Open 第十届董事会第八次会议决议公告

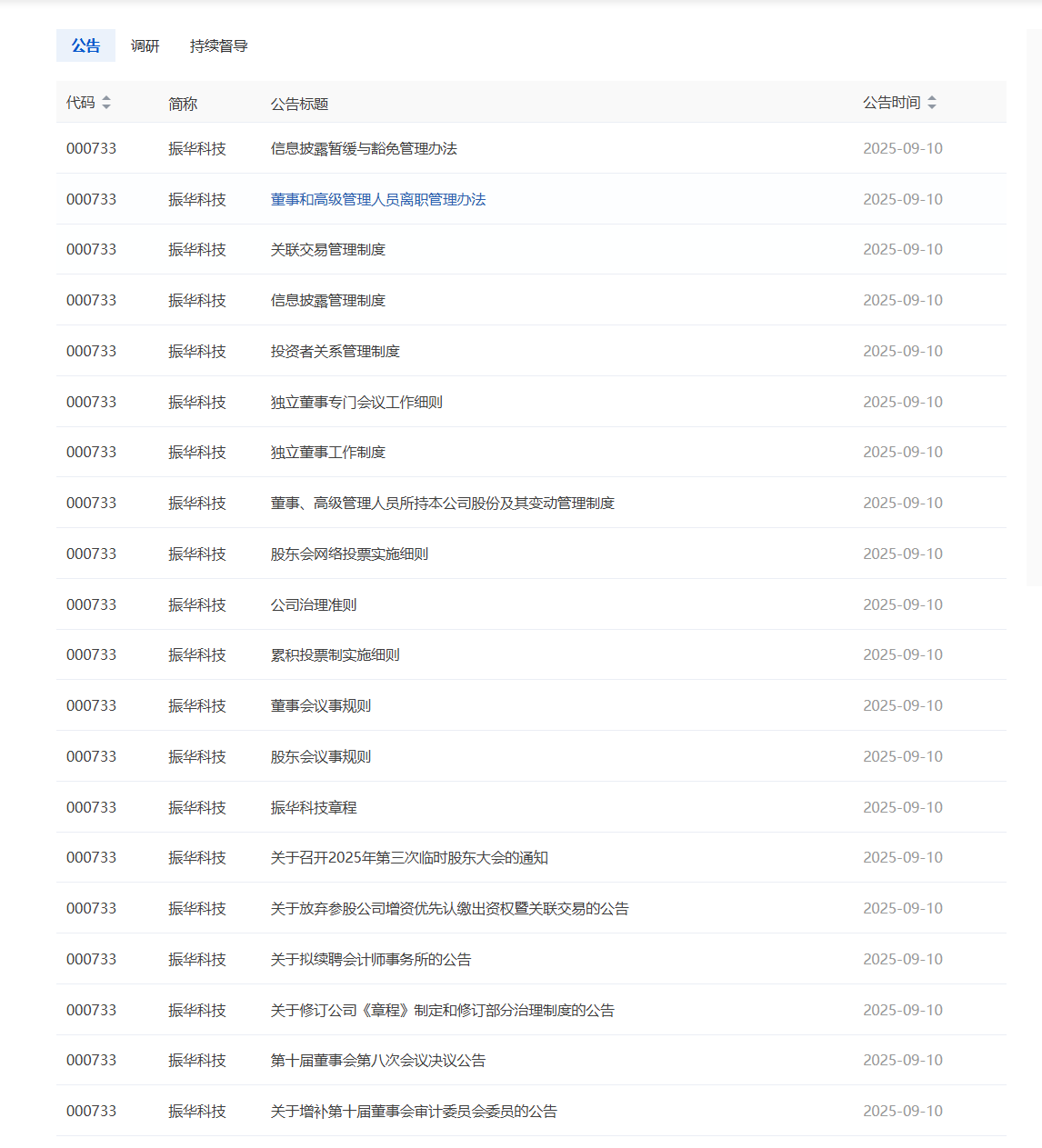click(x=378, y=1060)
